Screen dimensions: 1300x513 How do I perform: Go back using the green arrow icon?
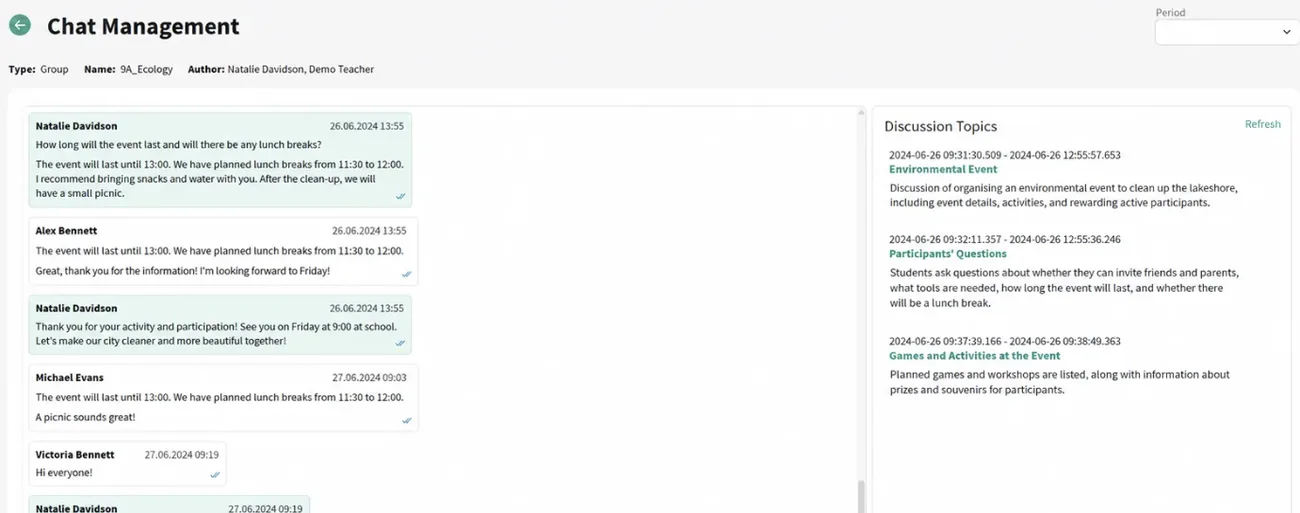19,26
